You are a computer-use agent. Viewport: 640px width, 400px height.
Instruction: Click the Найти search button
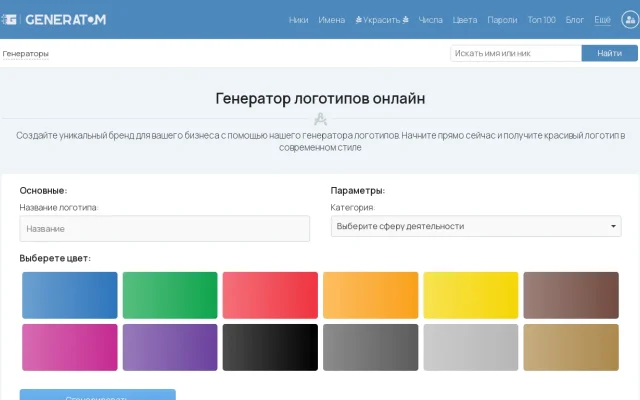tap(609, 53)
